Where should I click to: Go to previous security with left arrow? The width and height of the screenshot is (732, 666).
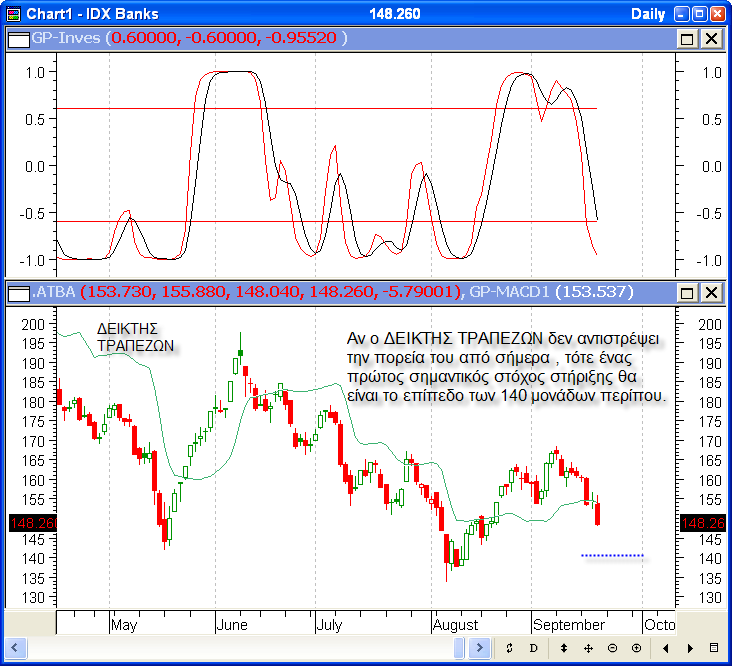tap(665, 648)
